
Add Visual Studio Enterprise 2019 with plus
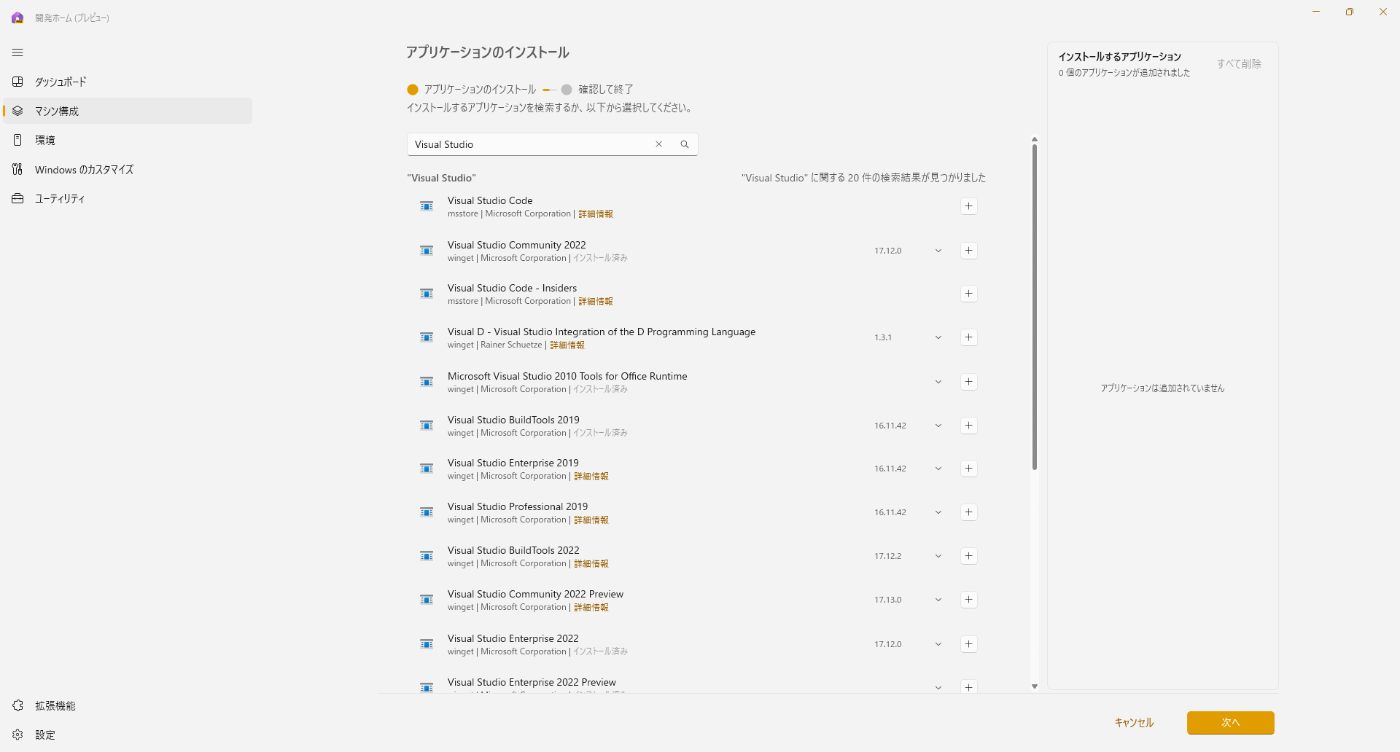click(968, 468)
